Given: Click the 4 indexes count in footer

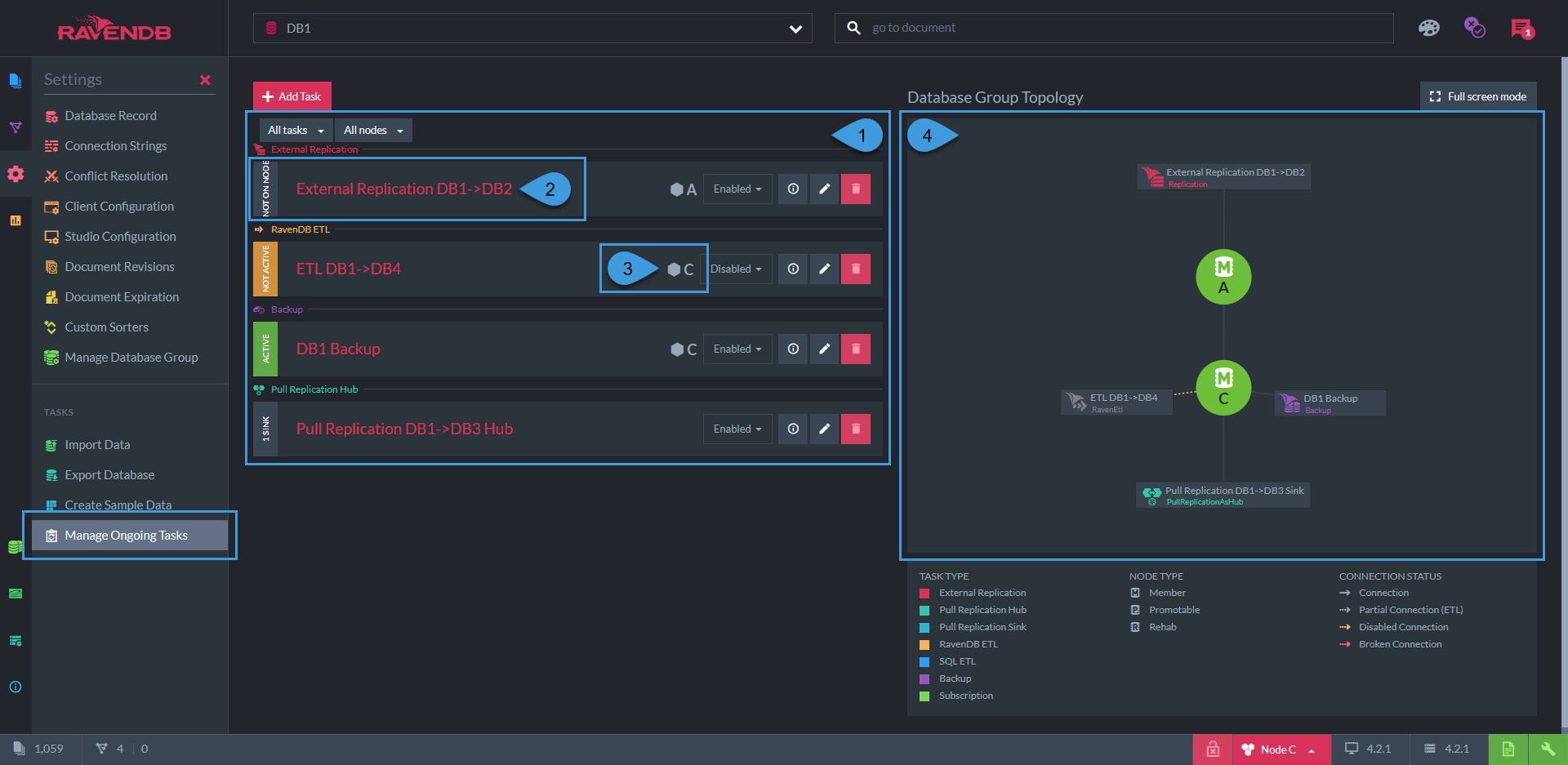Looking at the screenshot, I should tap(109, 749).
